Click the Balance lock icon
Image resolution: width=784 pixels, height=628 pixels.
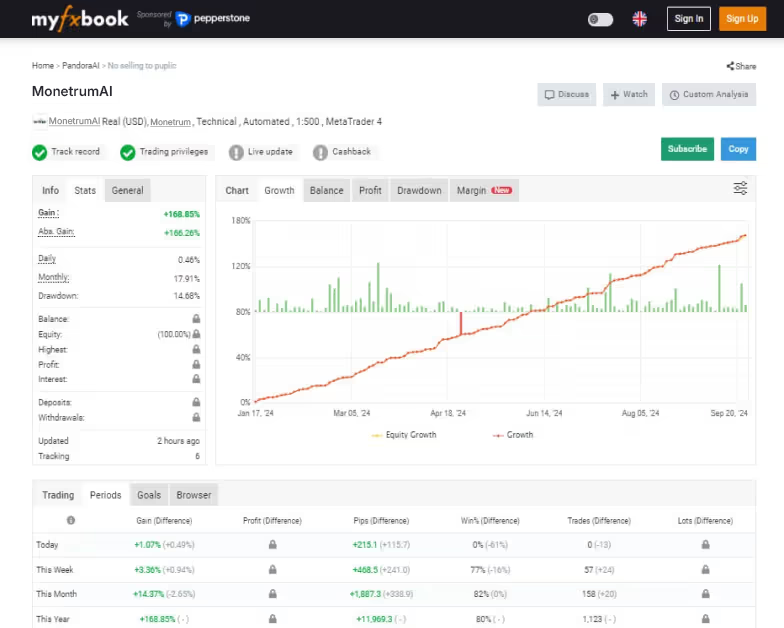click(196, 319)
